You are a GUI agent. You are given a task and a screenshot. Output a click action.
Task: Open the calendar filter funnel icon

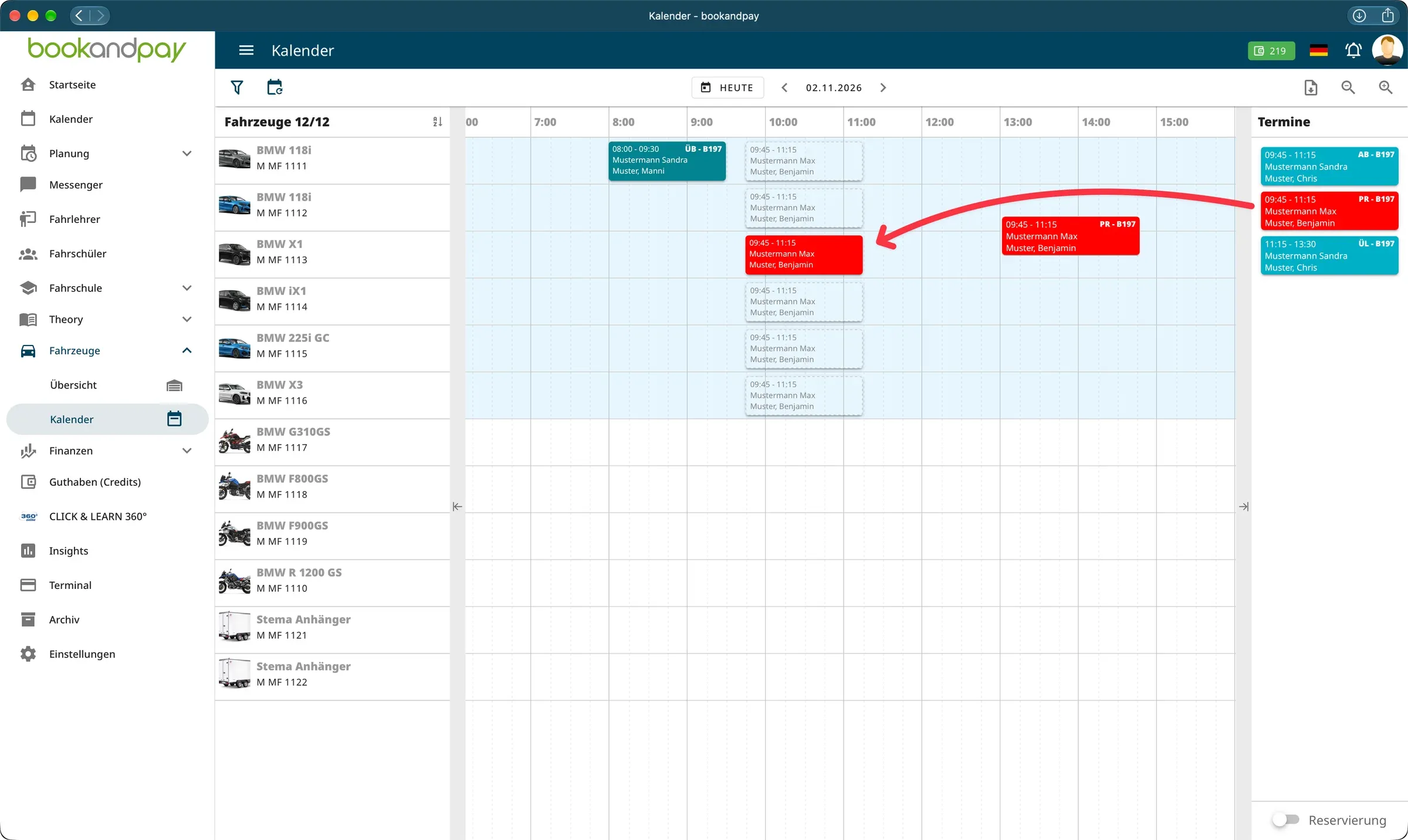coord(237,87)
